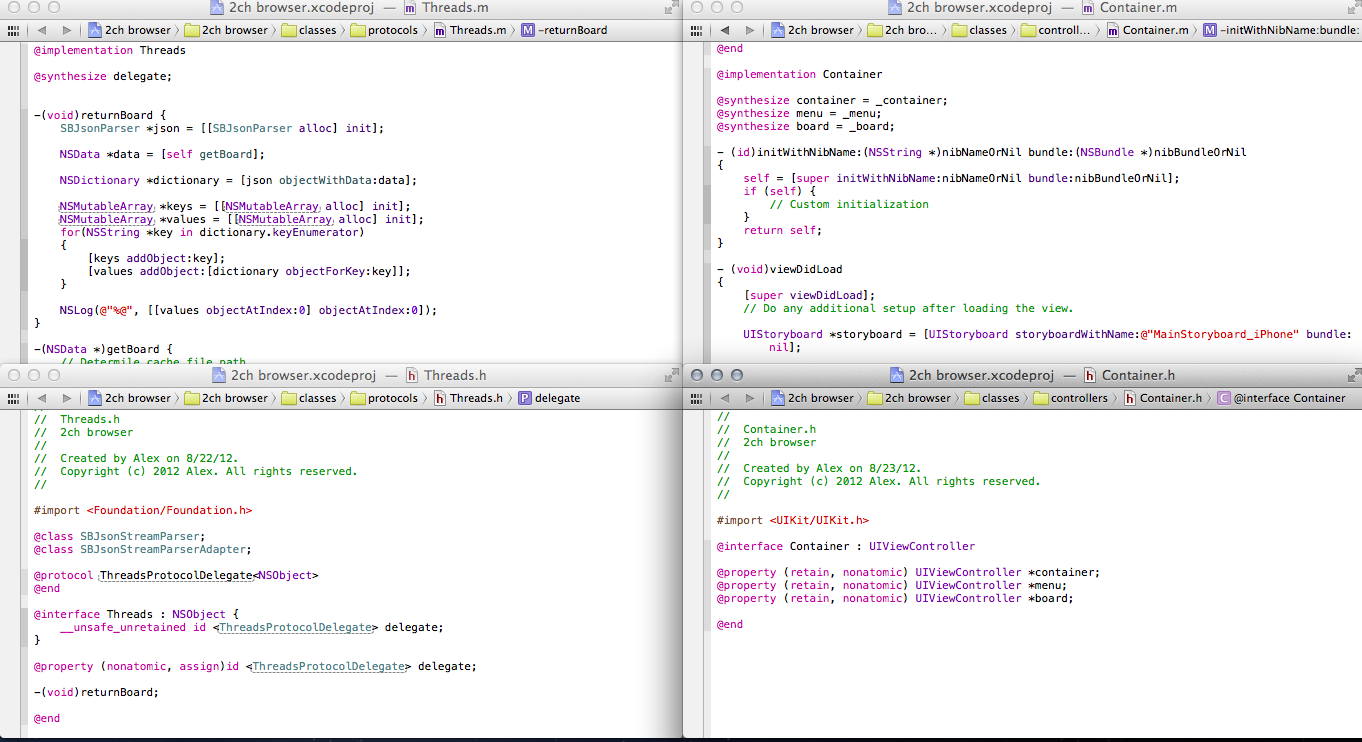Open controllers breadcrumb in Container.h window
This screenshot has height=742, width=1362.
click(1071, 398)
